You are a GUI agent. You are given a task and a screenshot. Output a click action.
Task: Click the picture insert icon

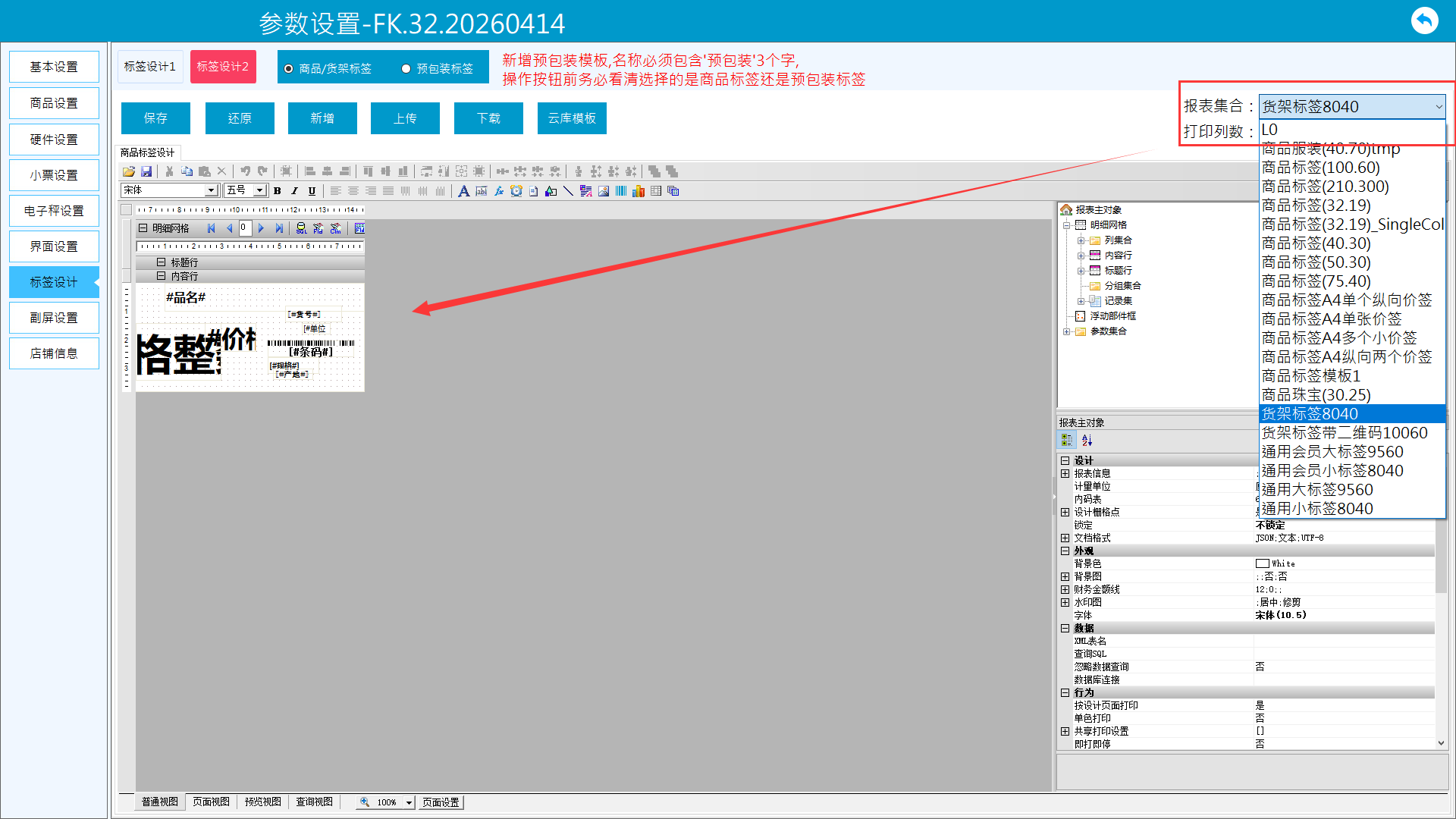pyautogui.click(x=604, y=191)
